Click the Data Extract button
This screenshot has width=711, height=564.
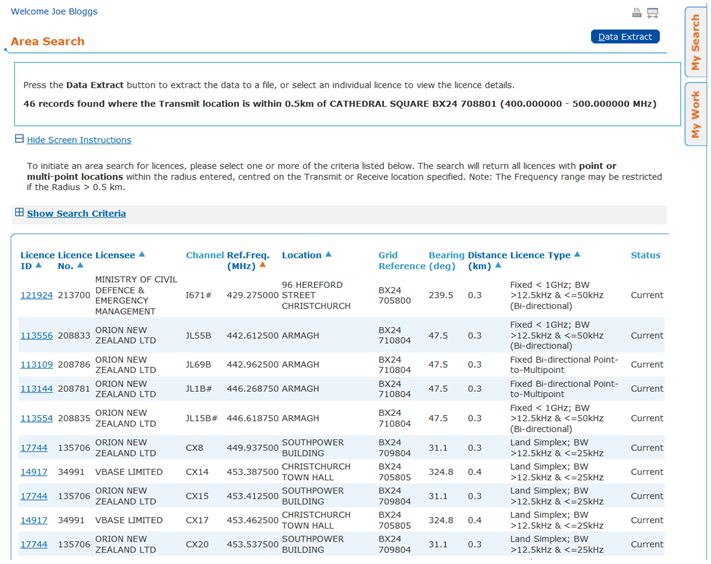(x=625, y=37)
